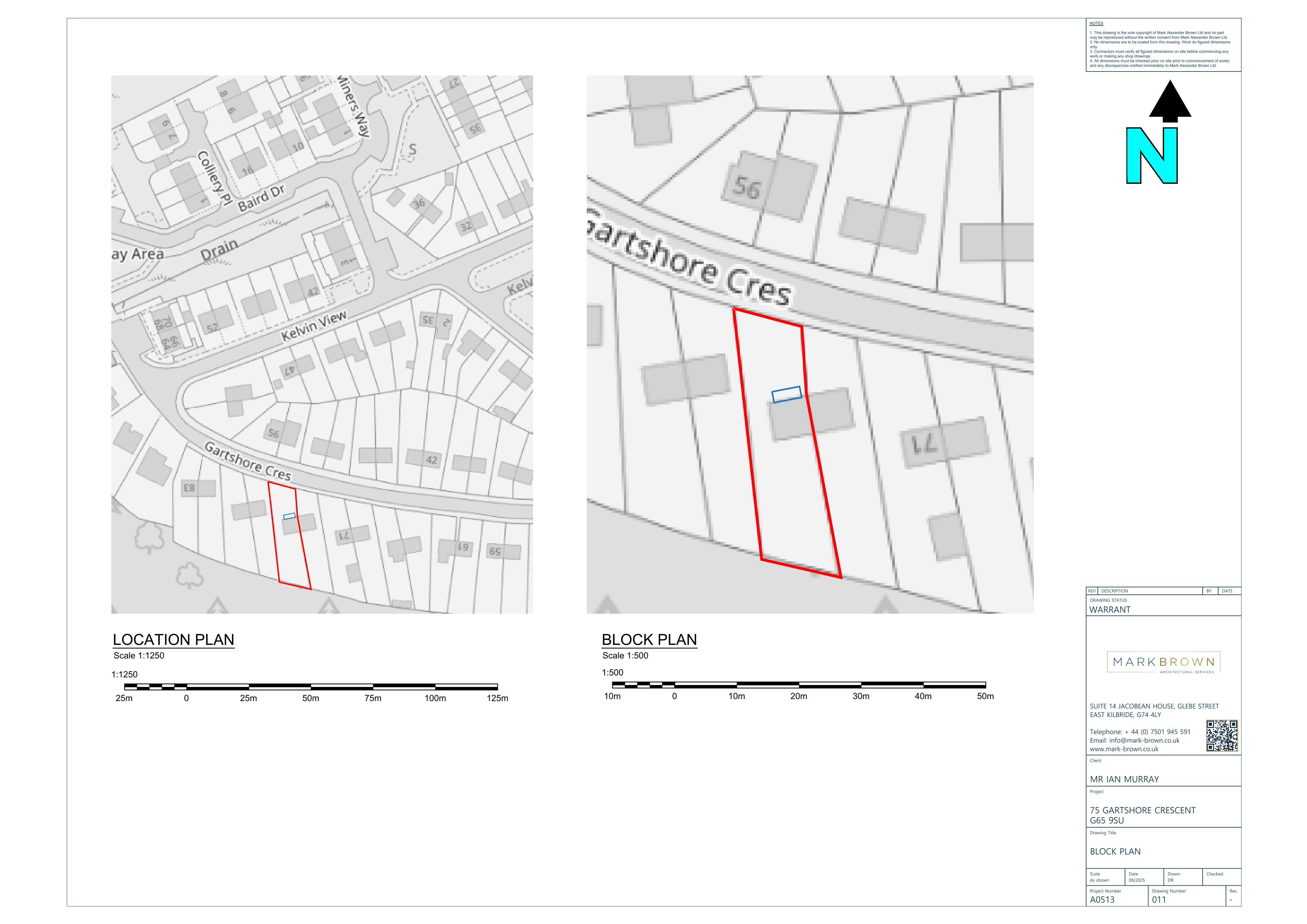Viewport: 1307px width, 924px height.
Task: Click the Drawing Title 'BLOCK PLAN' field
Action: [1115, 852]
